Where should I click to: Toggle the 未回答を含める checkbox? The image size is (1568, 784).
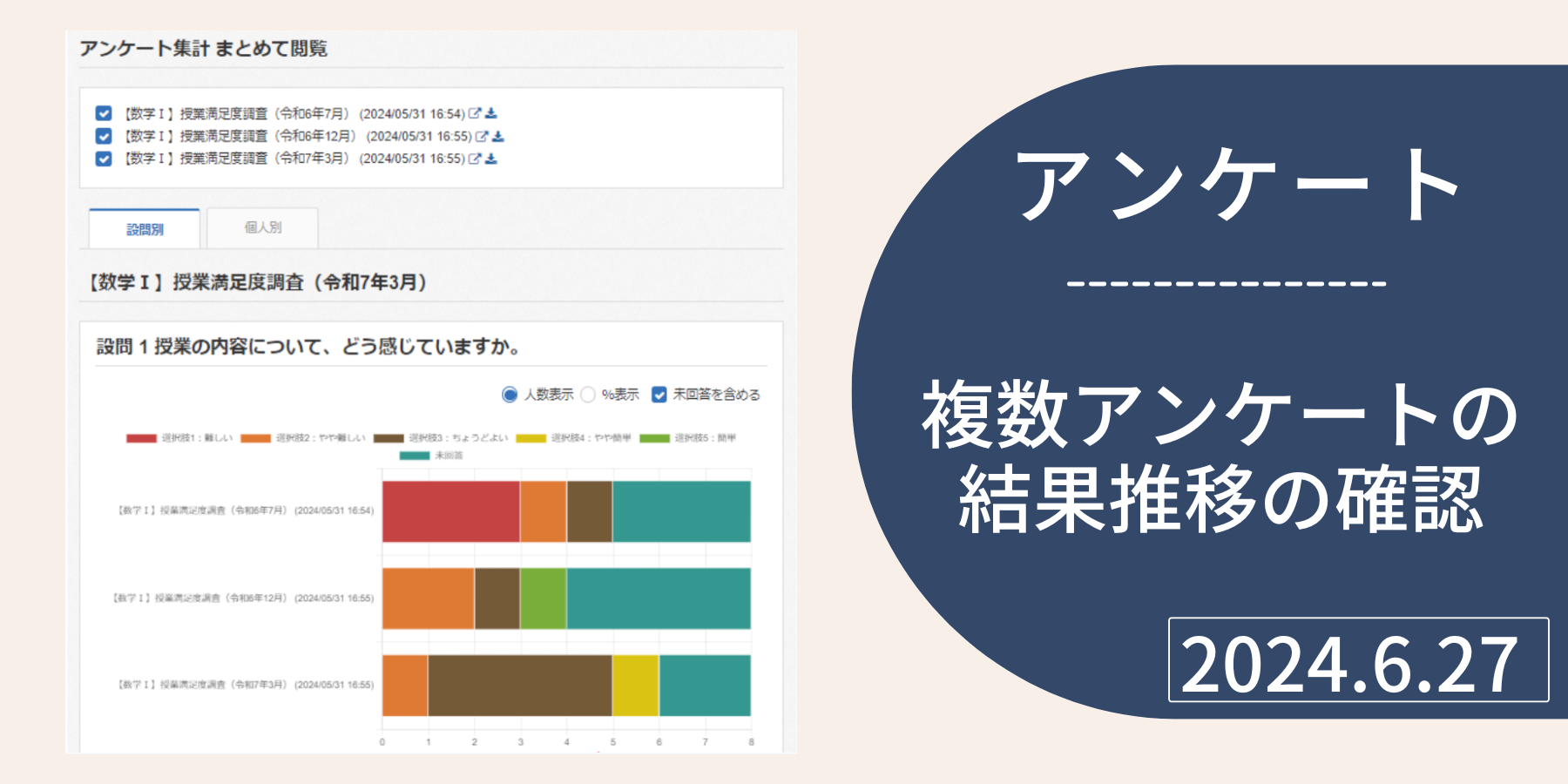[659, 395]
